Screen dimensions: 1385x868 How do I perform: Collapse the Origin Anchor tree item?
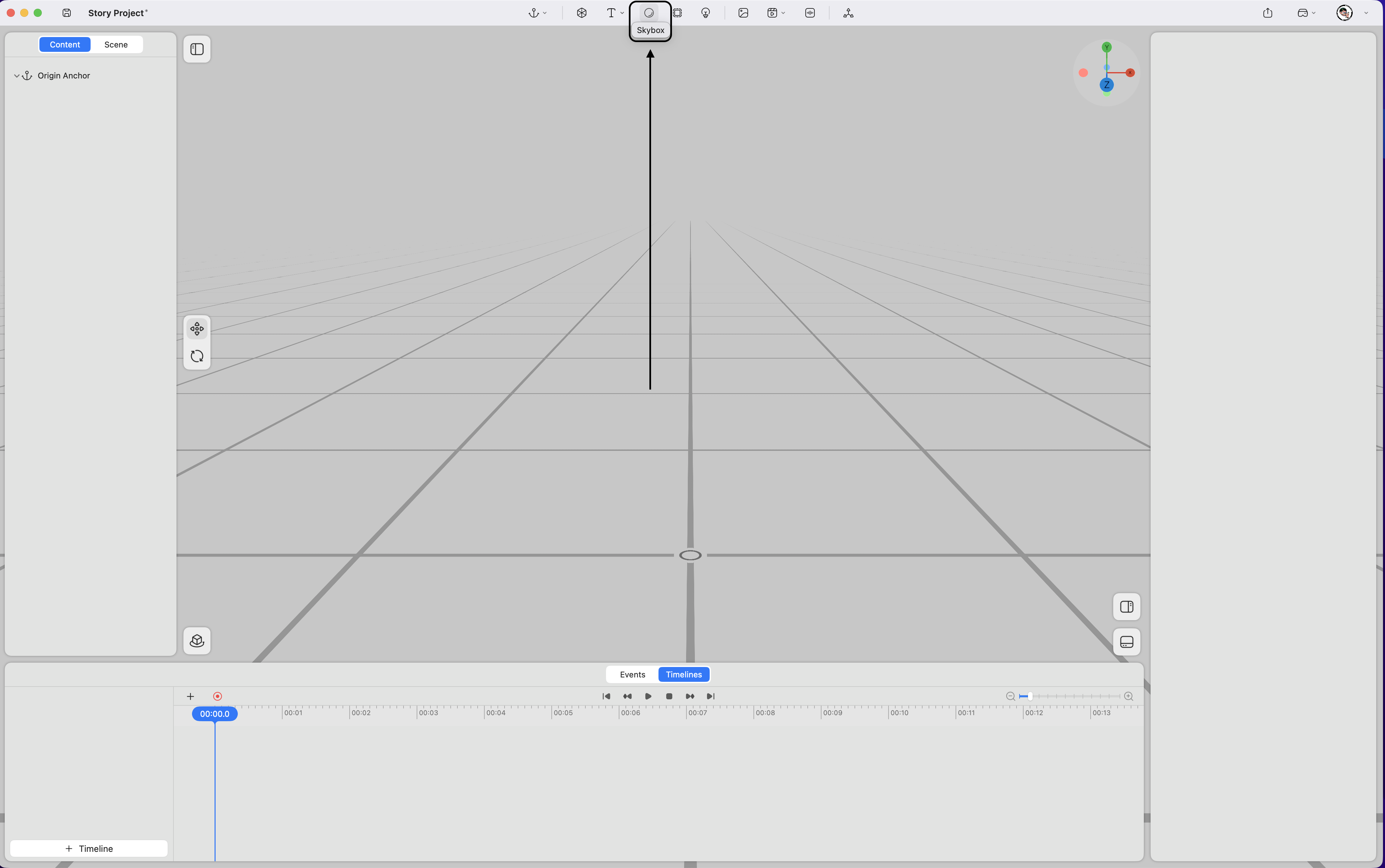tap(17, 76)
